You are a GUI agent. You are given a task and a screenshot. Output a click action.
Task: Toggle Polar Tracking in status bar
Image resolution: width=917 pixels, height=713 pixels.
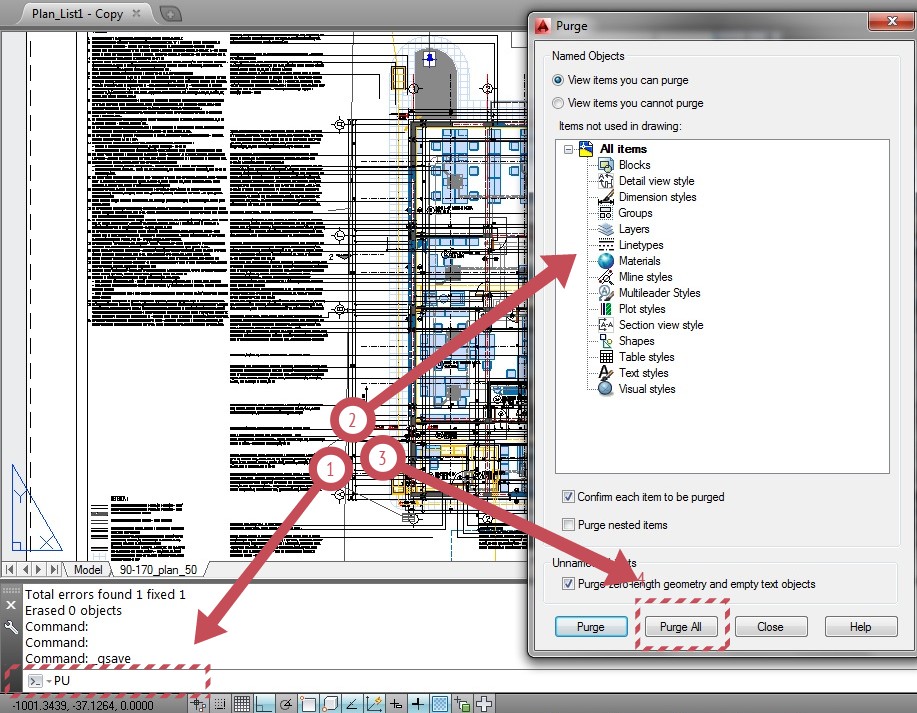286,704
